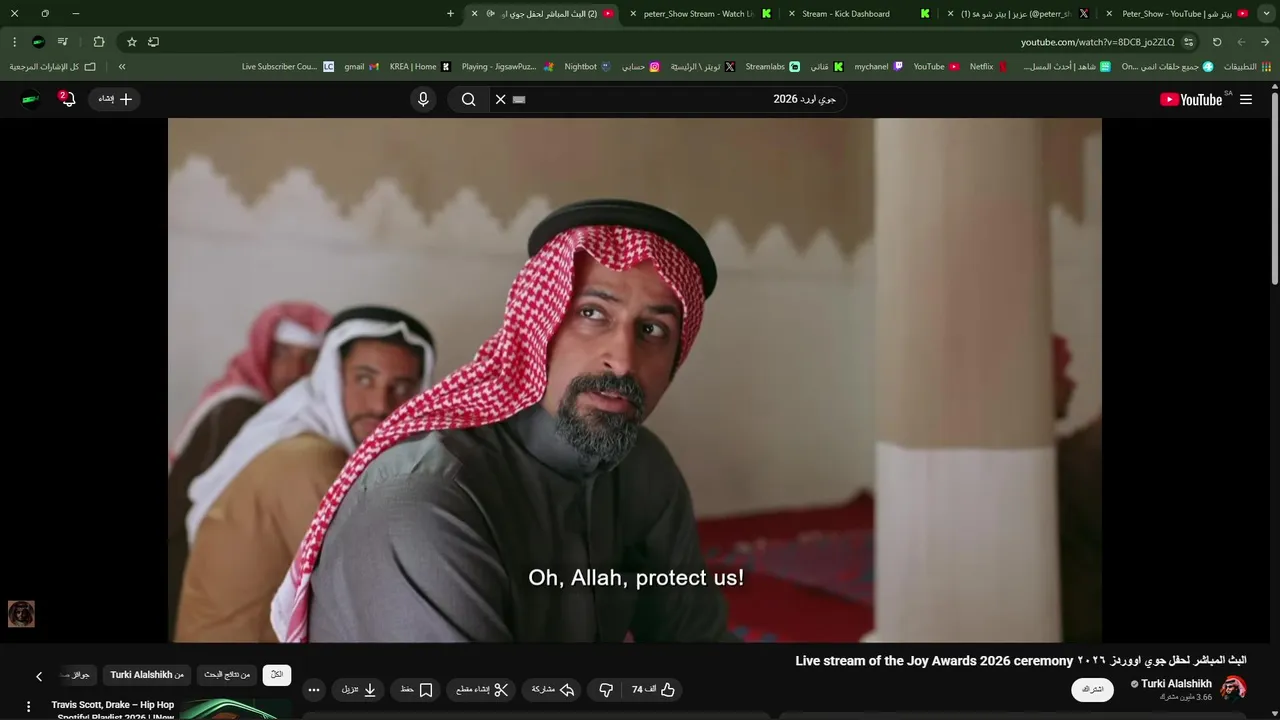Click the page vertical scrollbar
The image size is (1280, 720).
coord(1275,188)
